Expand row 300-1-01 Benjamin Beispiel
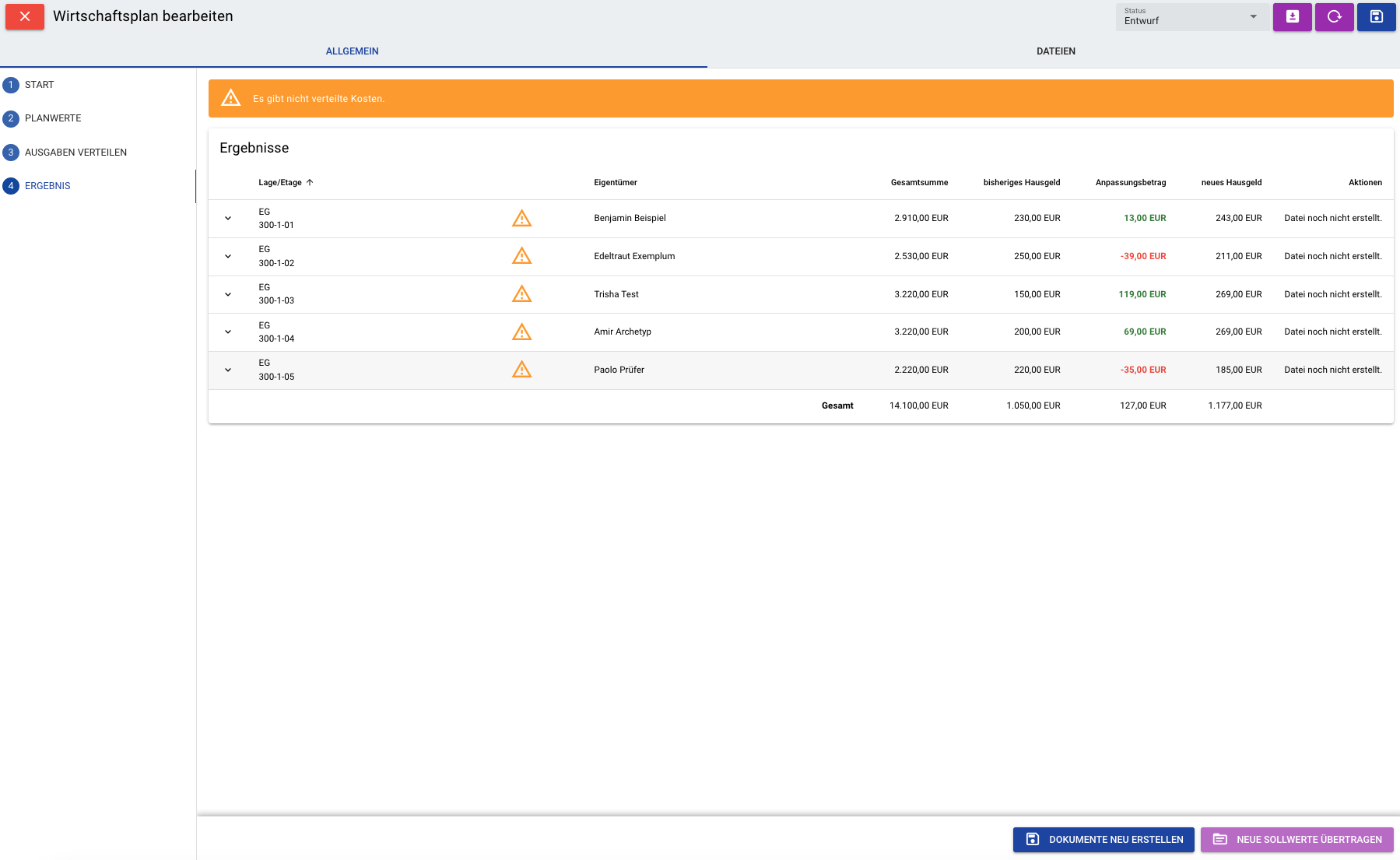 coord(228,219)
